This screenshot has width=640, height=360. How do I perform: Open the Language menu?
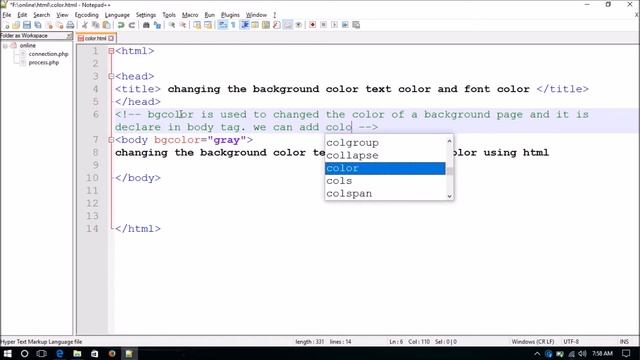coord(117,15)
